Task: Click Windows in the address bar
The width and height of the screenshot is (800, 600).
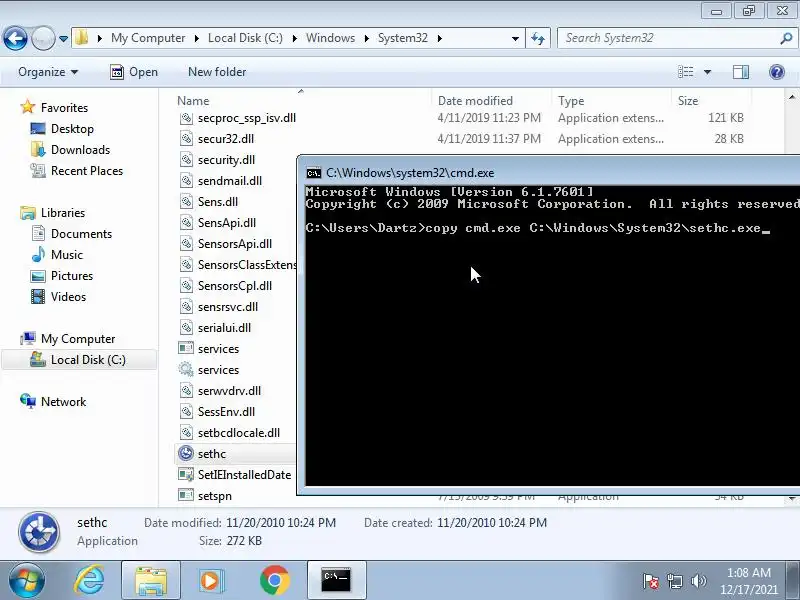Action: click(x=330, y=38)
